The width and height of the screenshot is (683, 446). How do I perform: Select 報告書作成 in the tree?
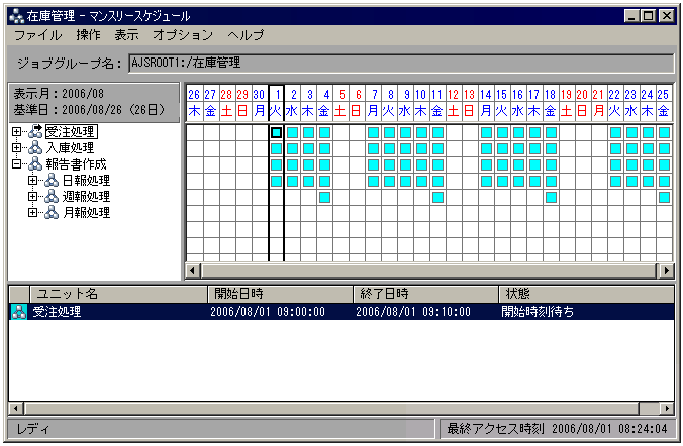coord(76,164)
